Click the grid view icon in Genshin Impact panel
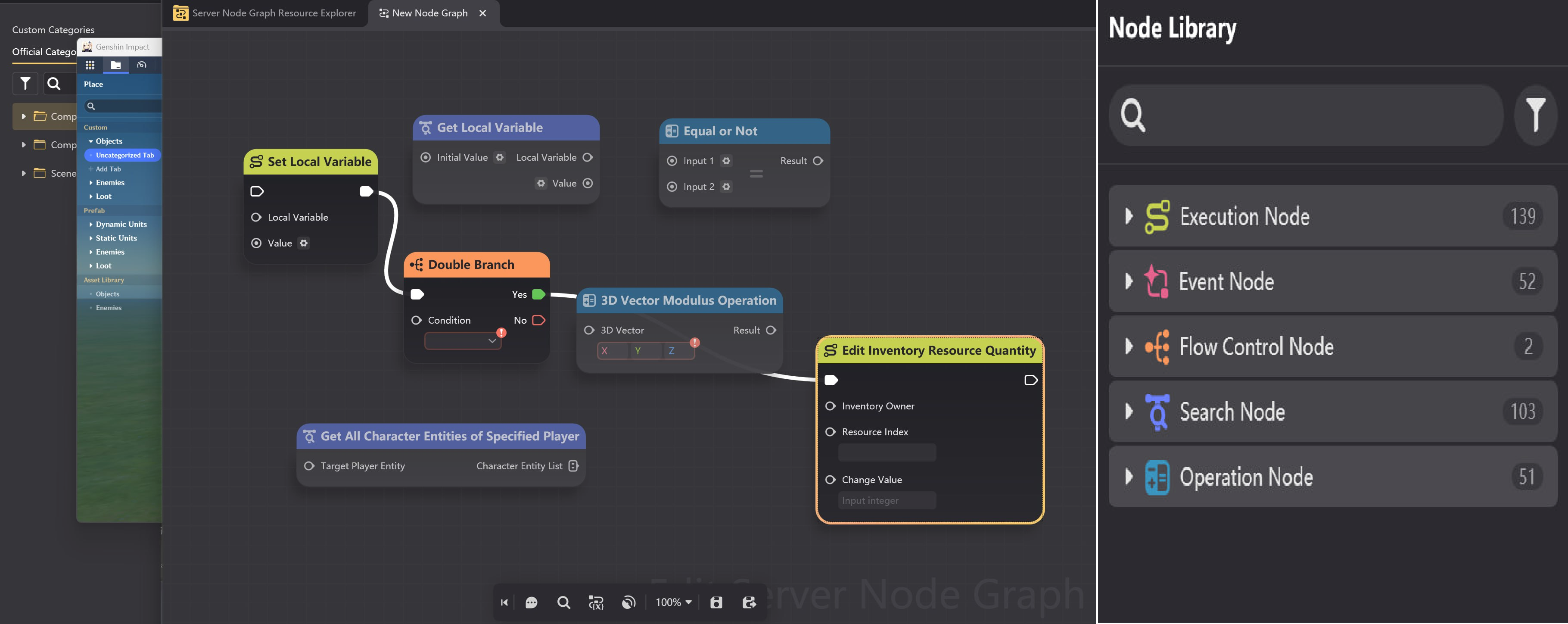Image resolution: width=1568 pixels, height=624 pixels. pyautogui.click(x=90, y=65)
